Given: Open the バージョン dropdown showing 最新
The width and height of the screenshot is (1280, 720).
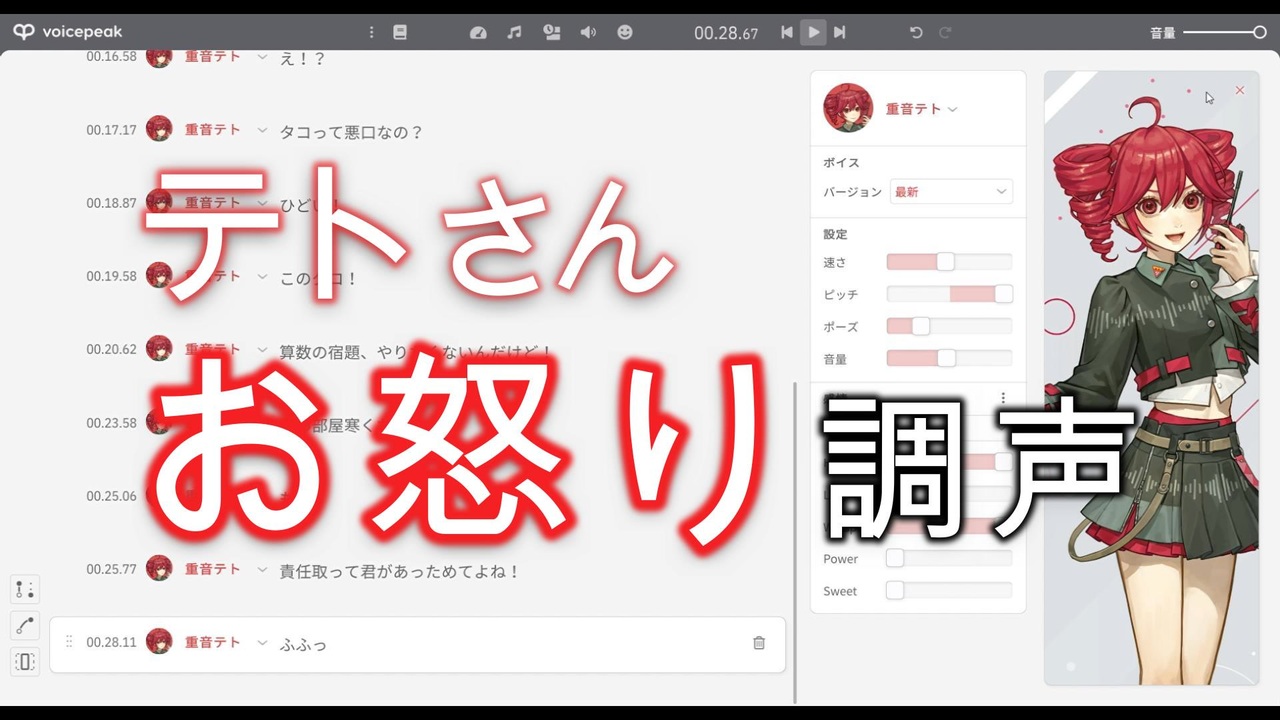Looking at the screenshot, I should point(951,192).
